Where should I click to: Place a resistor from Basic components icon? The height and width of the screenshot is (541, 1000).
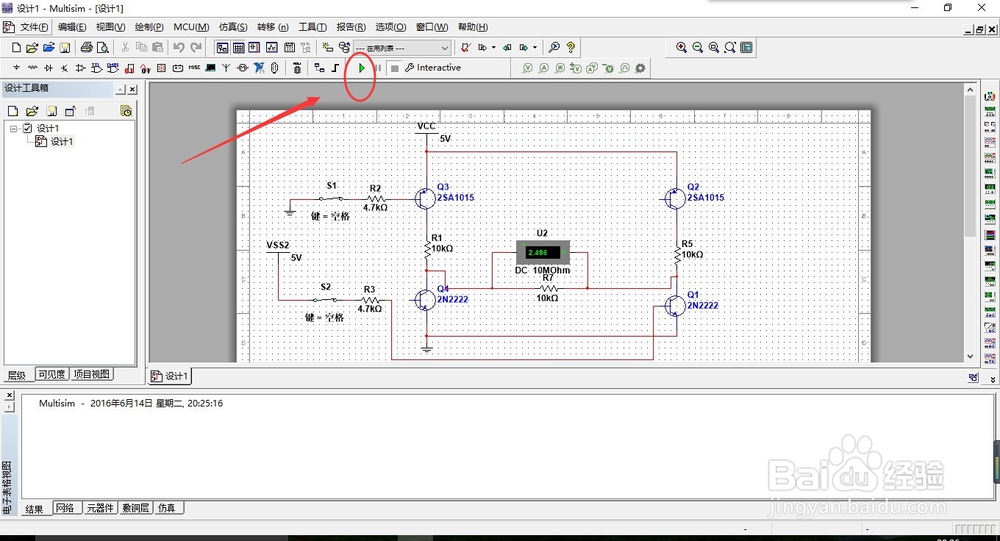click(33, 68)
